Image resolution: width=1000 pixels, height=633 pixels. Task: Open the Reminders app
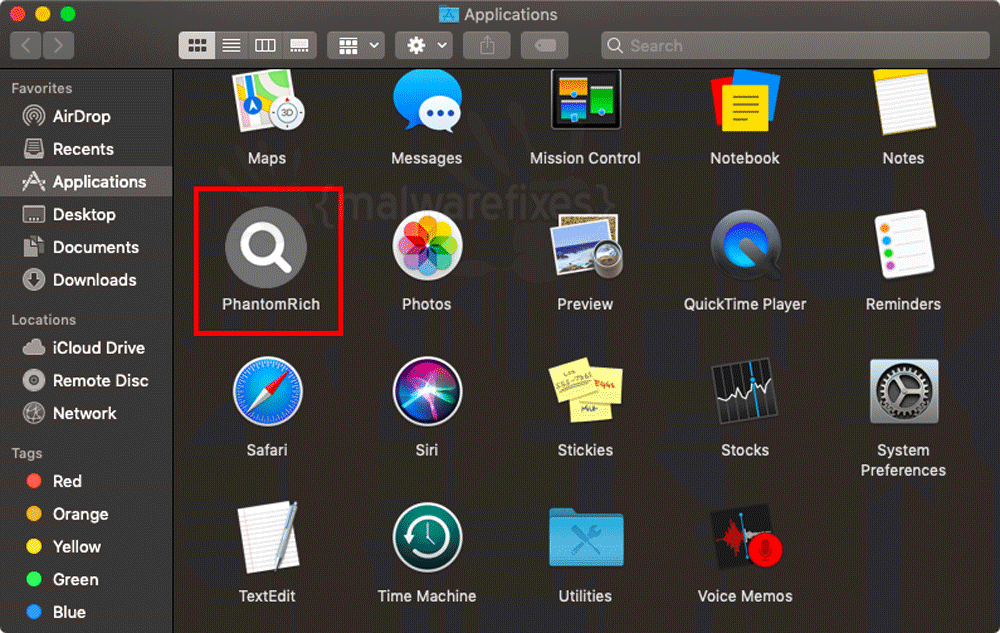pyautogui.click(x=903, y=245)
